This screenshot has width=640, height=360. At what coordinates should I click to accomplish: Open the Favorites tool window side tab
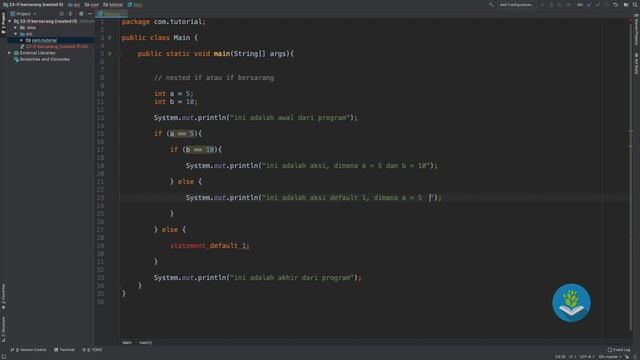pos(3,297)
